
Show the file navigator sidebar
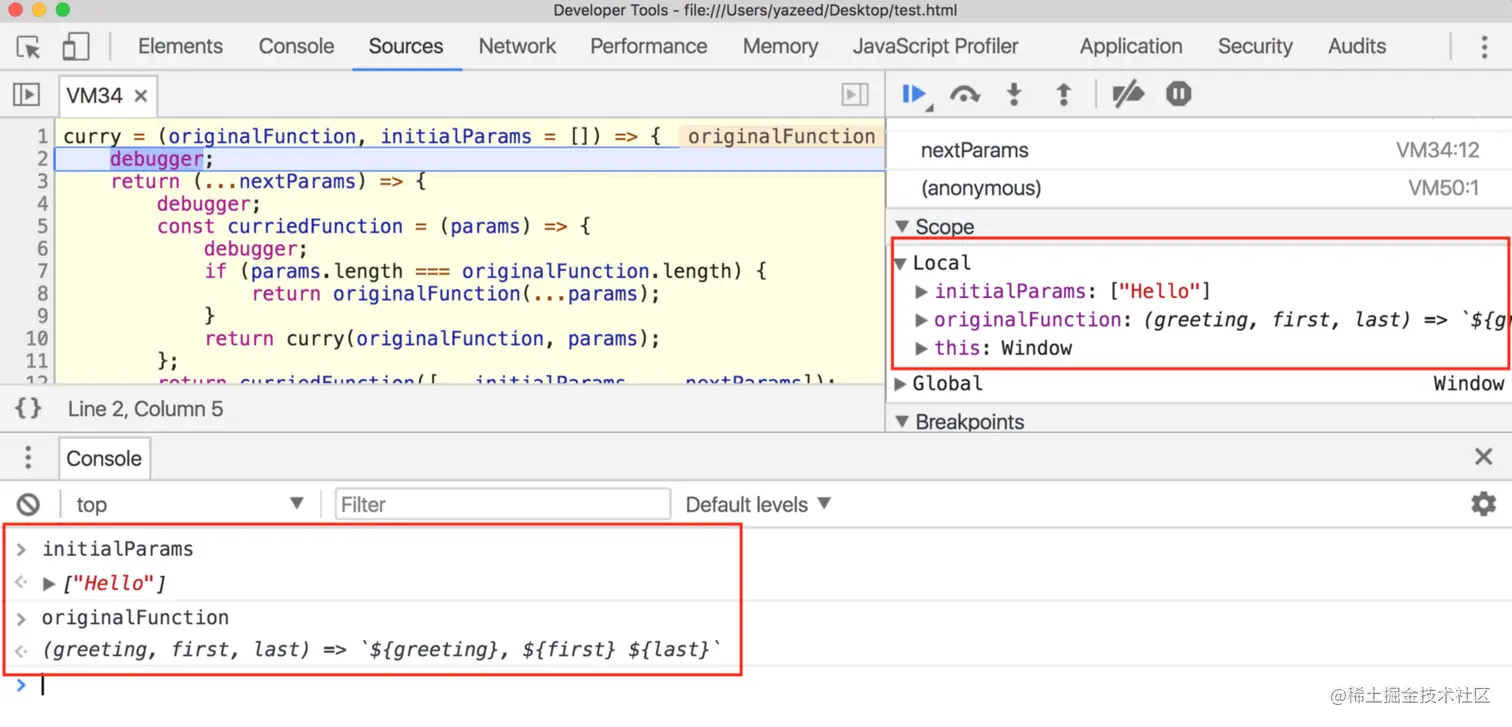click(26, 95)
